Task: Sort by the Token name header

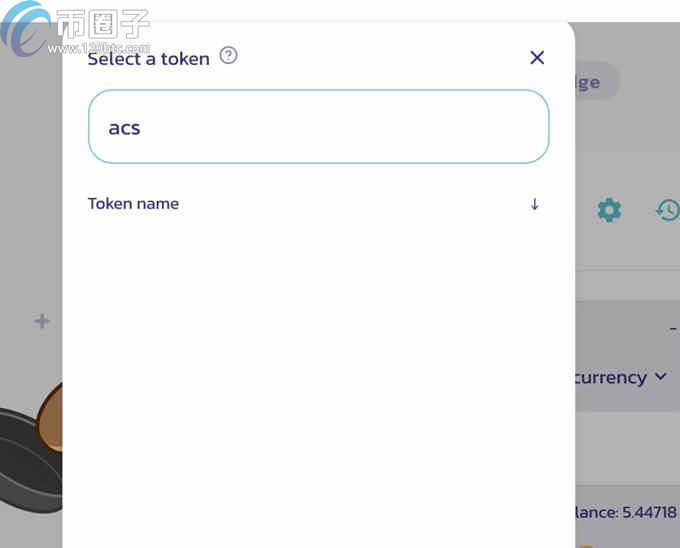Action: (134, 203)
